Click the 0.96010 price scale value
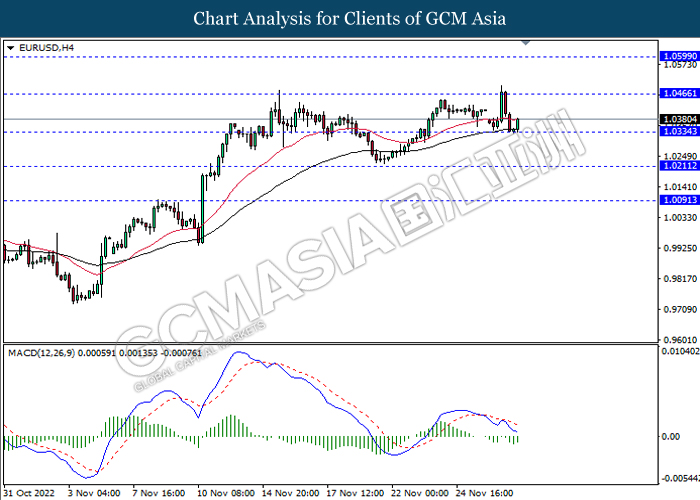The width and height of the screenshot is (700, 500). [x=680, y=340]
